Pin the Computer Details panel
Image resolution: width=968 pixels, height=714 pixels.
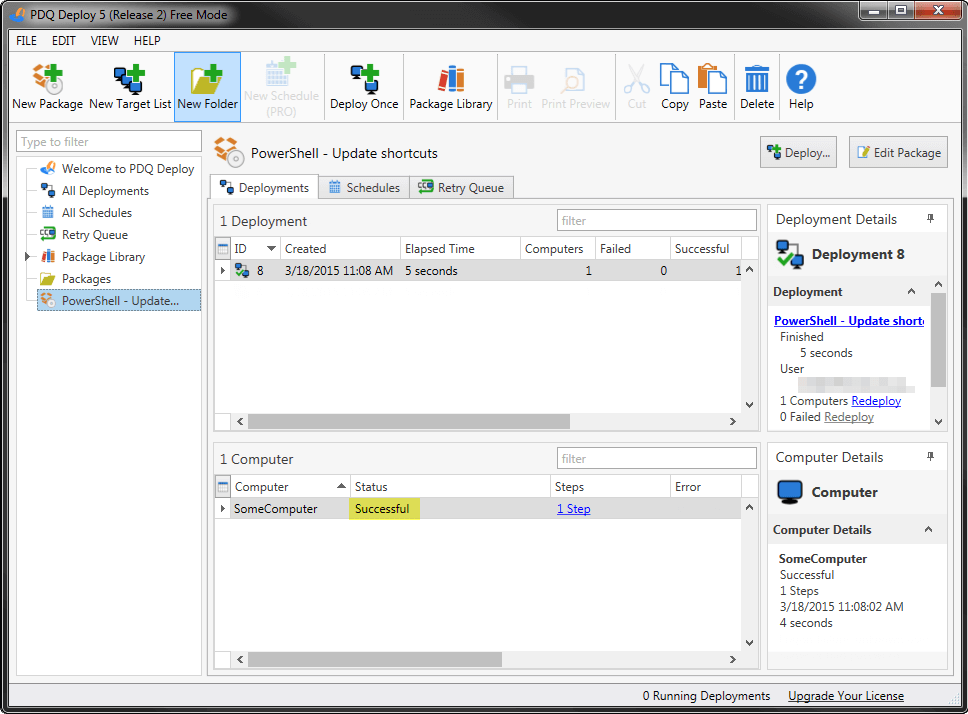[930, 457]
